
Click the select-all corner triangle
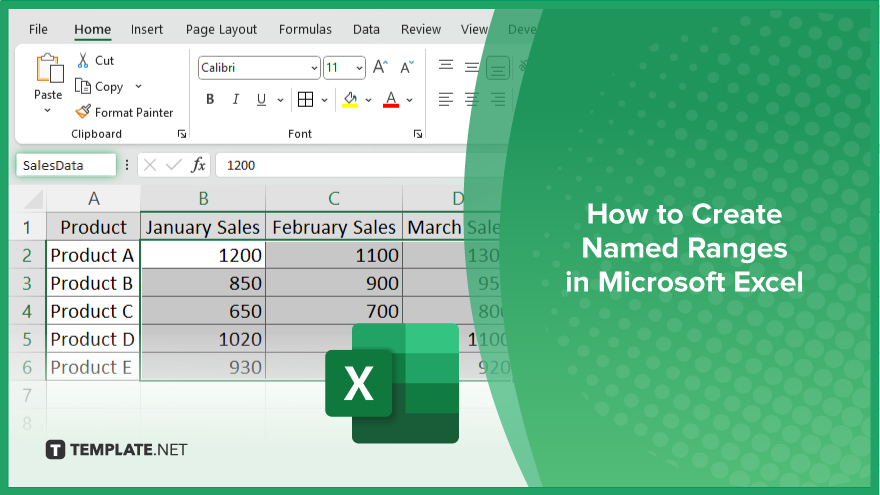tap(34, 199)
